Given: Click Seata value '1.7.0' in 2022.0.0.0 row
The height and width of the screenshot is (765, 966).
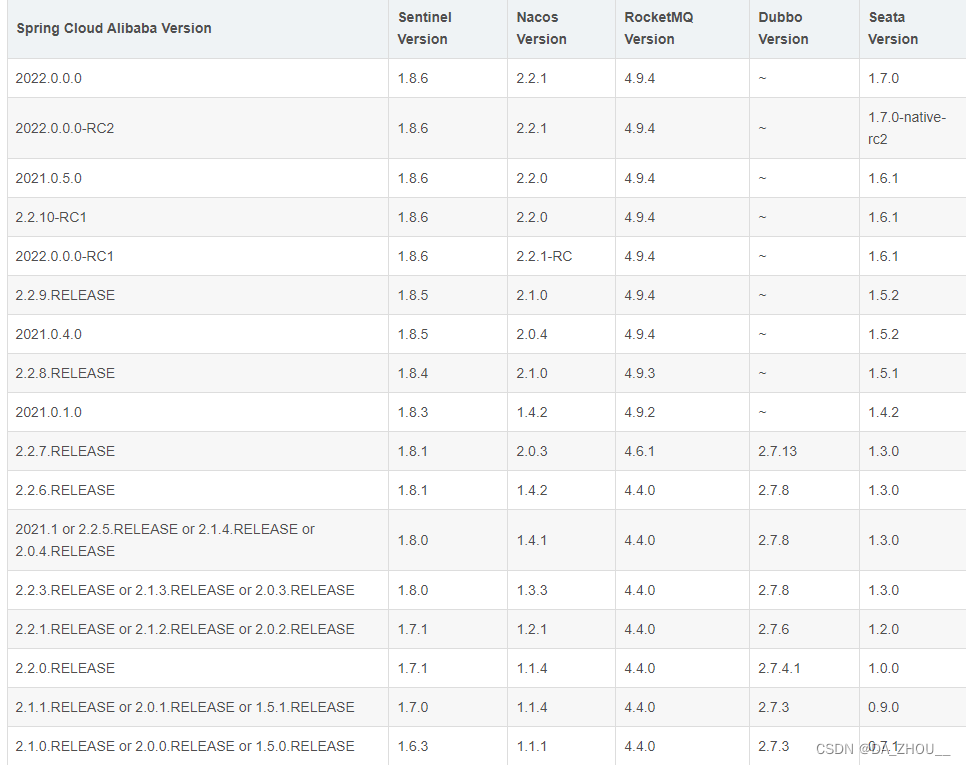Looking at the screenshot, I should (x=883, y=78).
